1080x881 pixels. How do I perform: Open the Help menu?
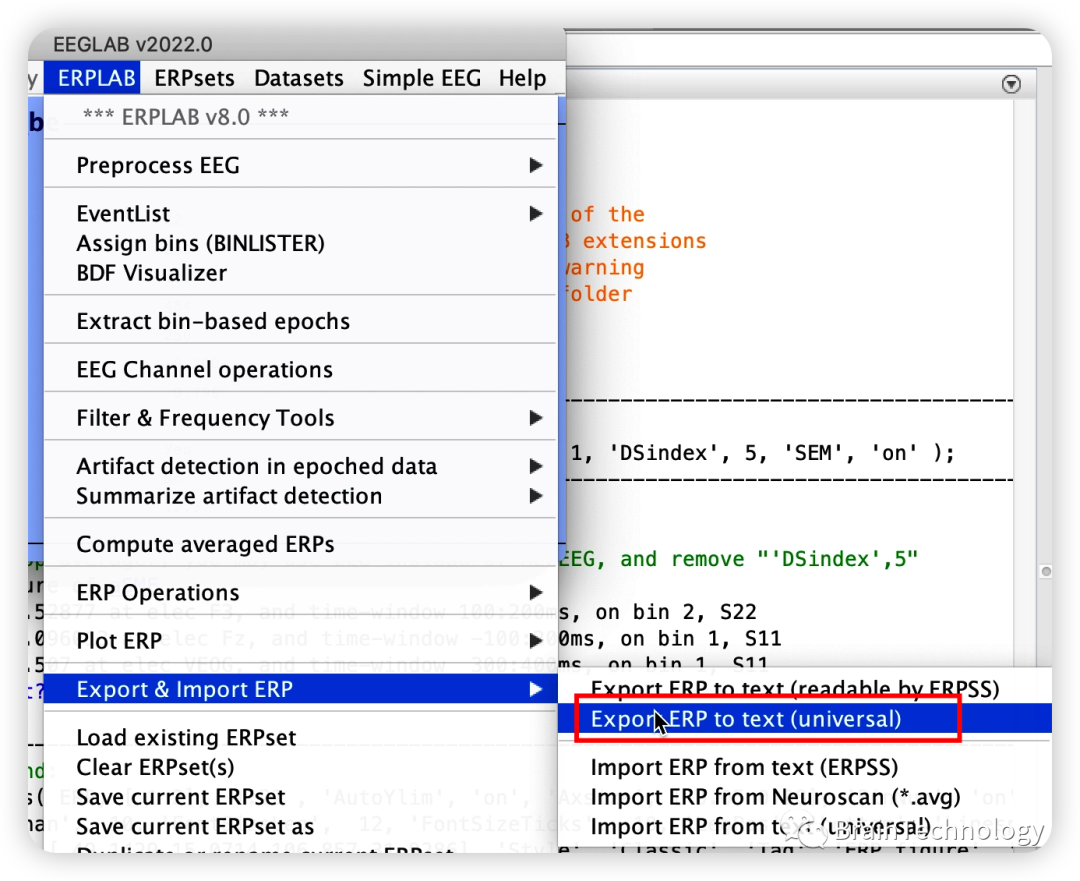tap(522, 78)
